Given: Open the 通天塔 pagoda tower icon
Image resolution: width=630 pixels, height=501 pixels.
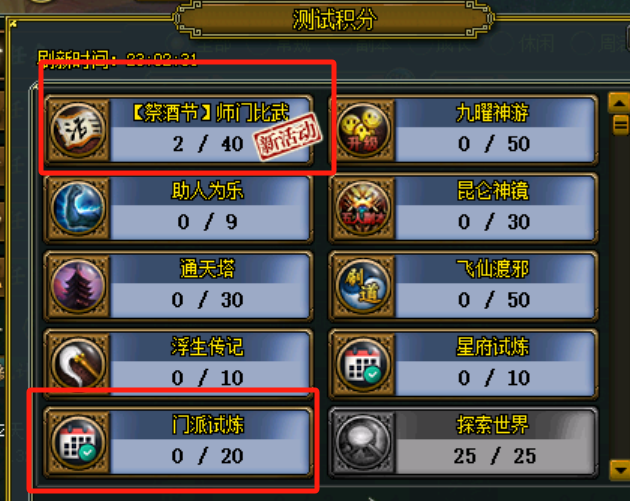Looking at the screenshot, I should (78, 286).
